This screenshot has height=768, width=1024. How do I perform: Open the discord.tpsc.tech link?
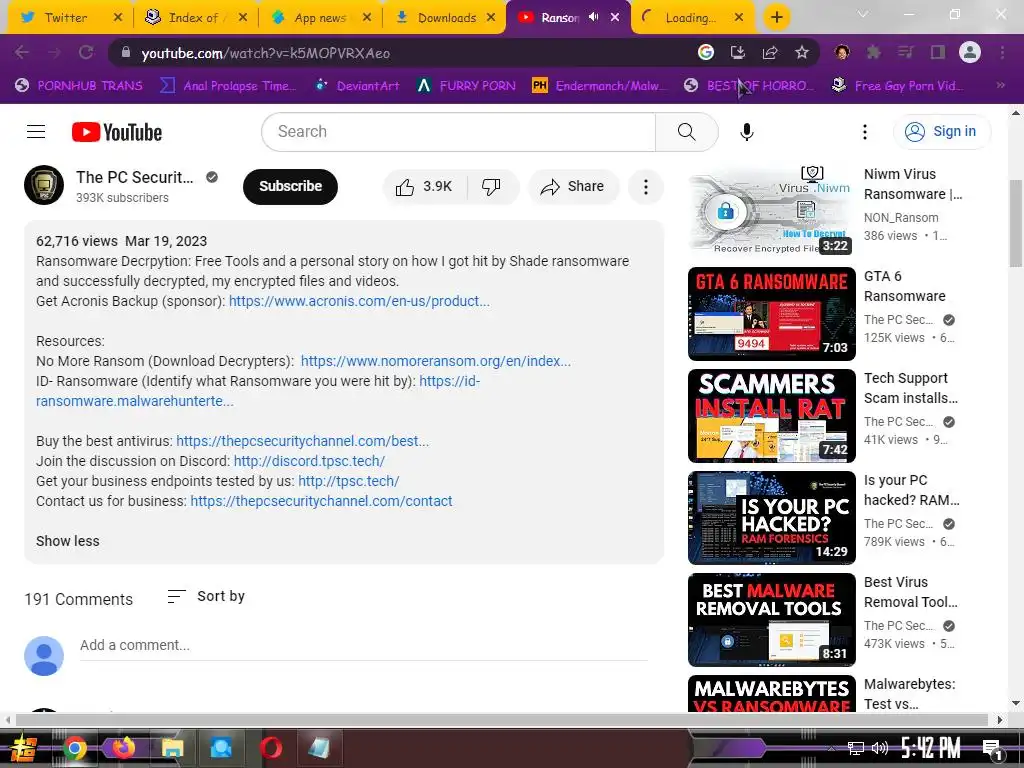(309, 461)
